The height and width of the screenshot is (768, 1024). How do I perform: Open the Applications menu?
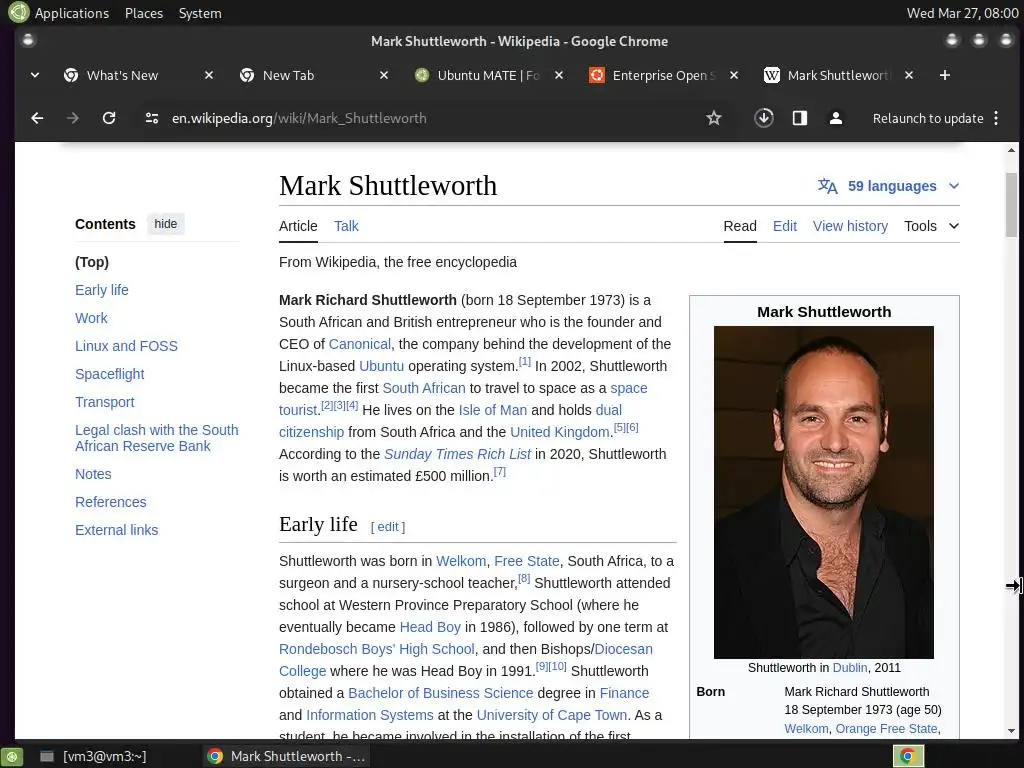pos(72,13)
